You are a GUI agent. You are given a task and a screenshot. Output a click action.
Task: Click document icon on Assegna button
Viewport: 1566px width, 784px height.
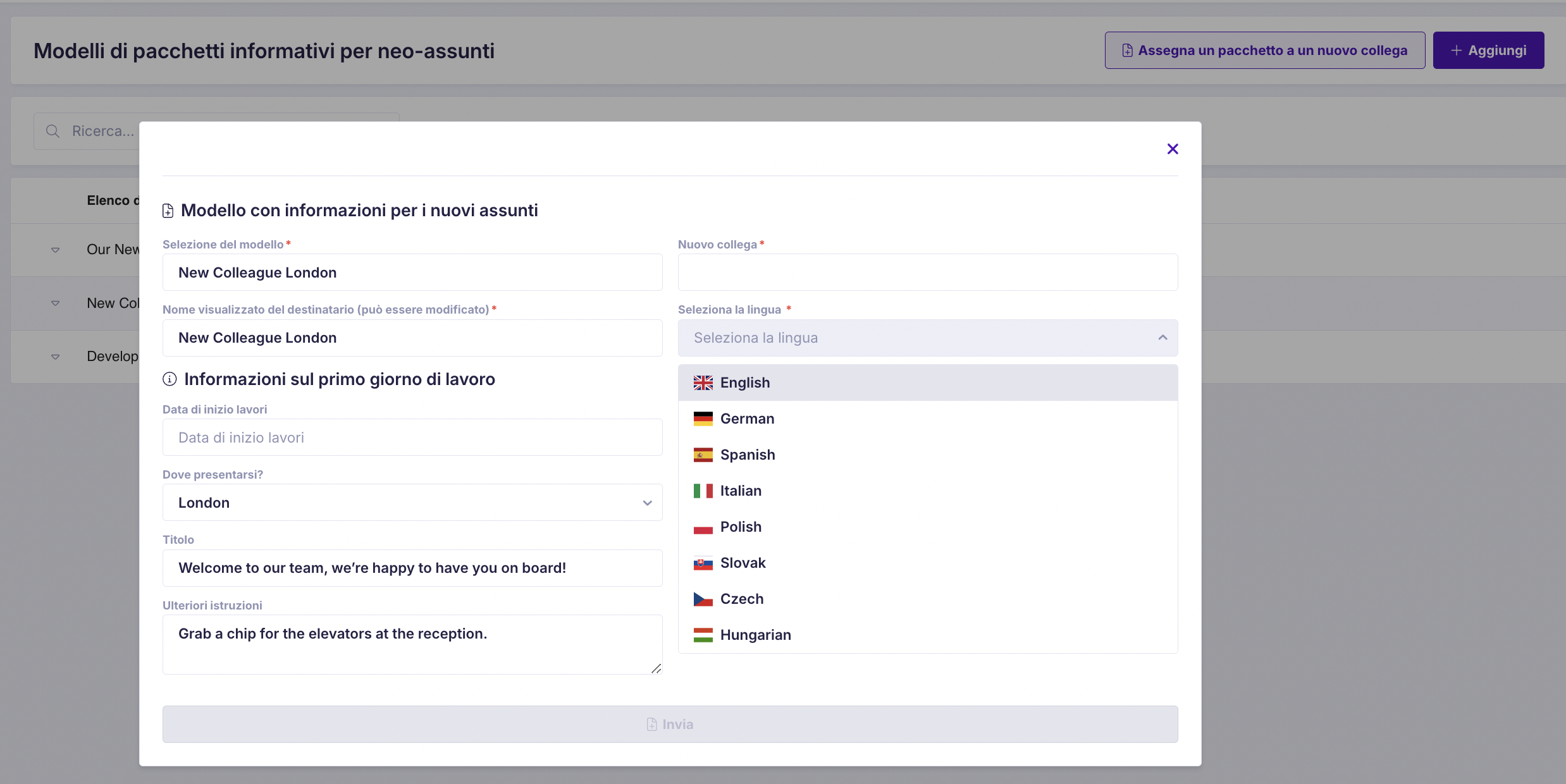click(1127, 50)
